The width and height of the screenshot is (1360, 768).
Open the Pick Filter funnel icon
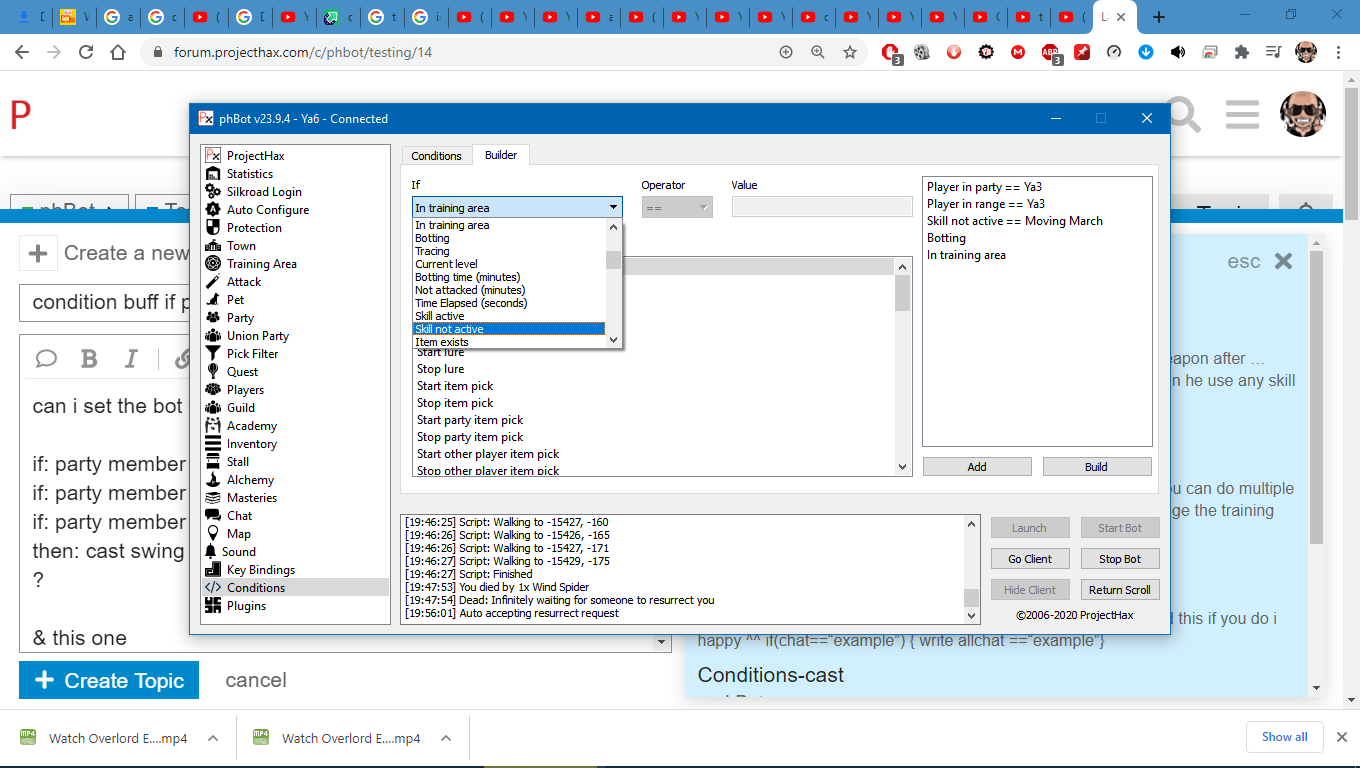pyautogui.click(x=212, y=354)
